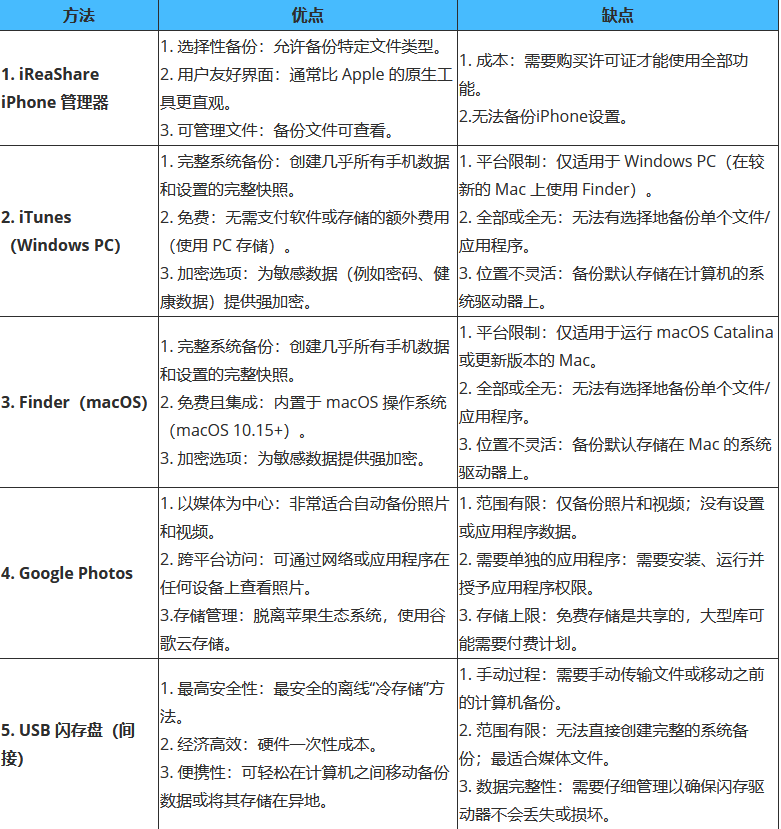Click 存储上限：免费存储是共享的
The height and width of the screenshot is (829, 781).
click(x=612, y=630)
